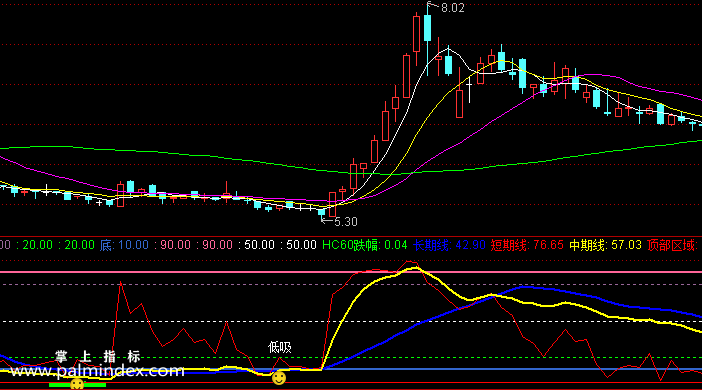Open the www.palmindex.com watermark link
This screenshot has width=702, height=390.
tap(98, 371)
